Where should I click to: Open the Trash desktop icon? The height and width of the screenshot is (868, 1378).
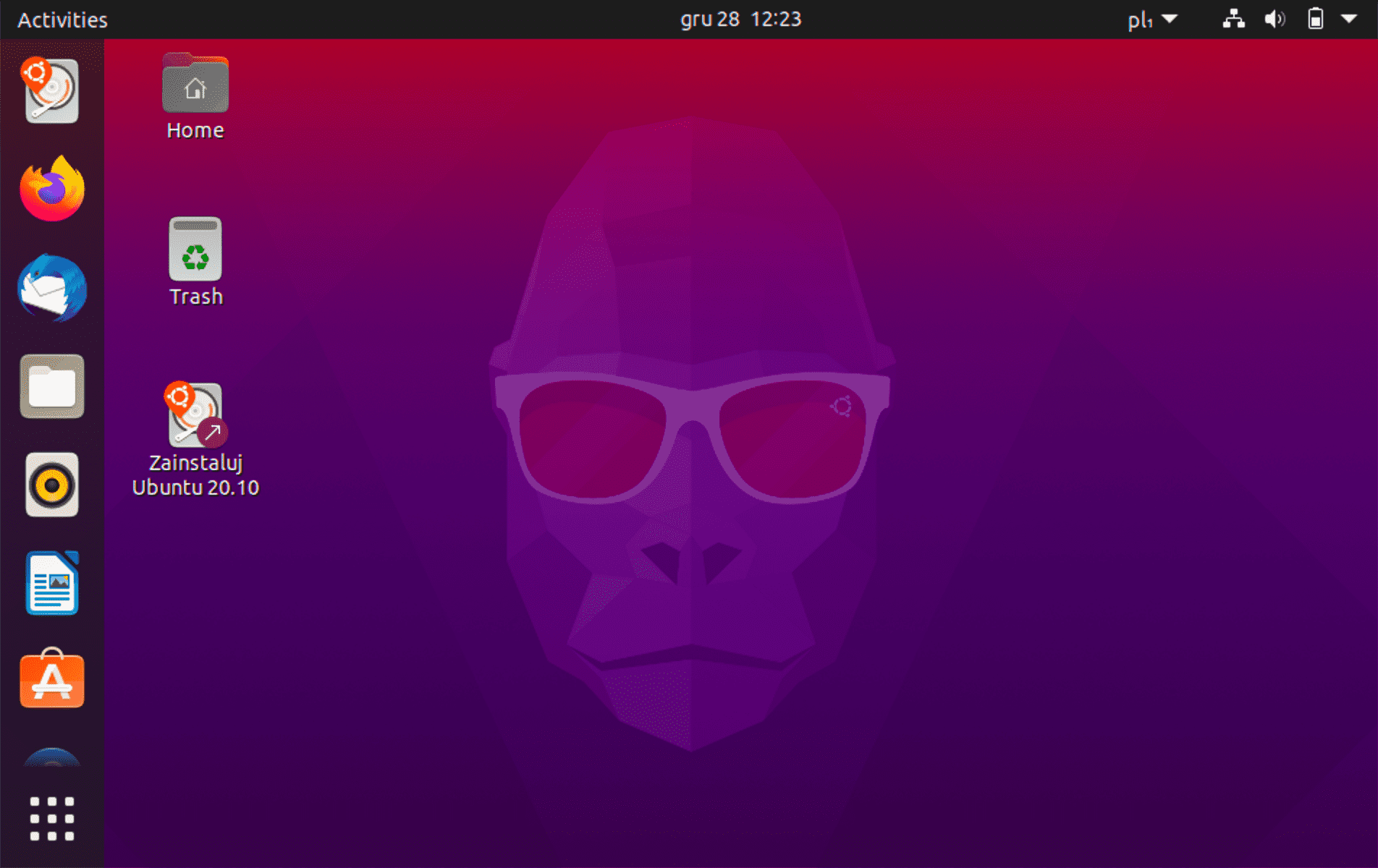point(195,262)
